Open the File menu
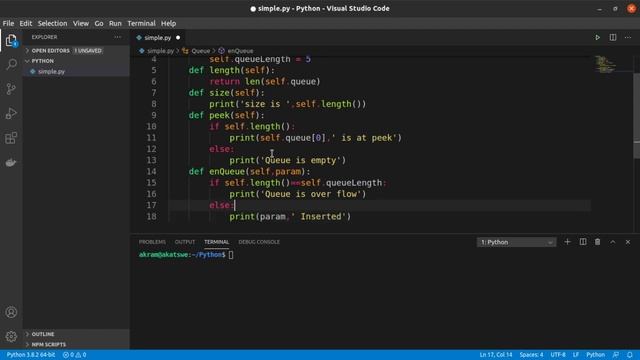This screenshot has height=360, width=640. (x=8, y=23)
